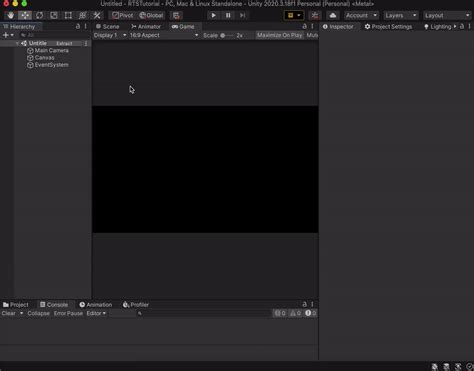
Task: Select the Move tool
Action: pyautogui.click(x=25, y=15)
